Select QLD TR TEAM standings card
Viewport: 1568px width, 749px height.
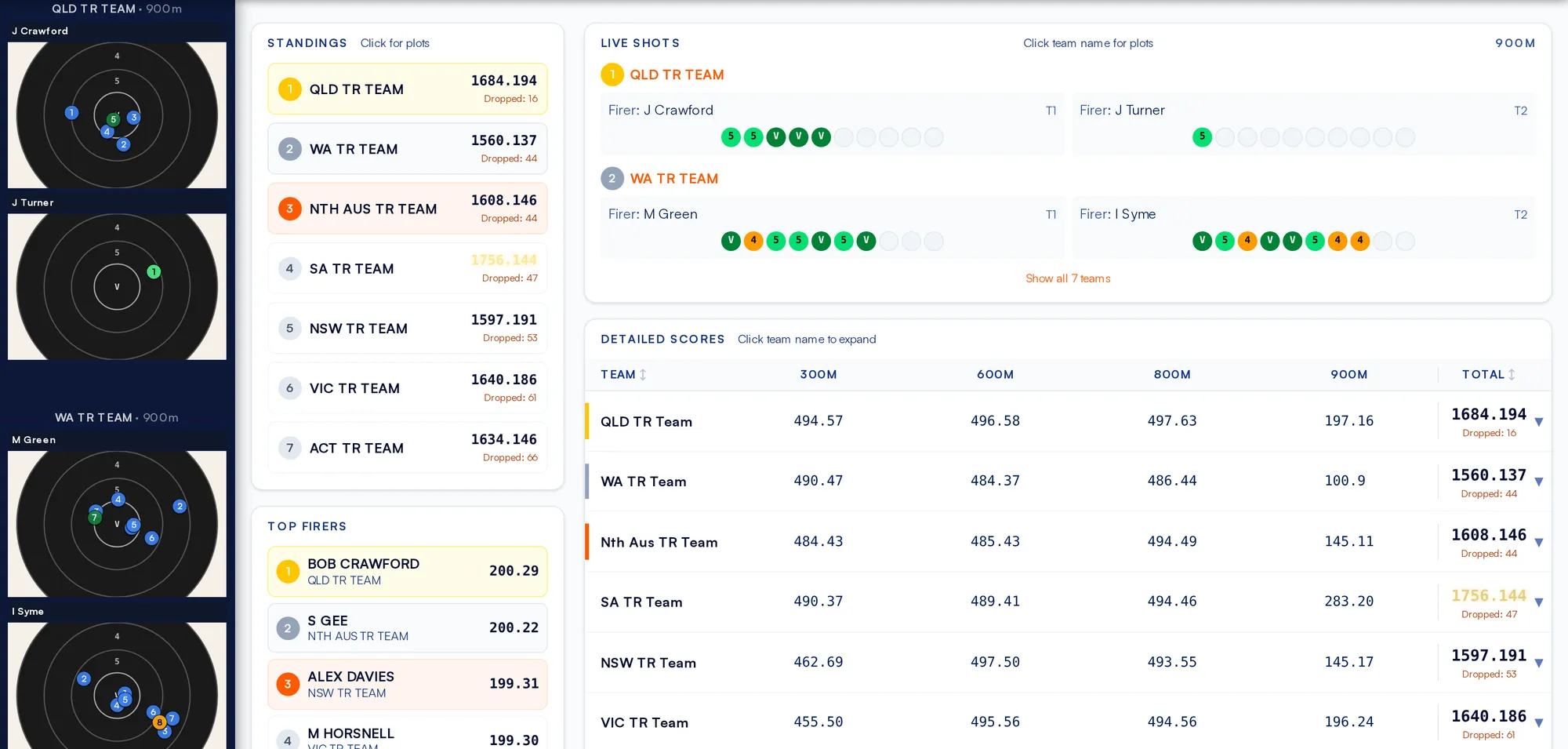point(408,89)
